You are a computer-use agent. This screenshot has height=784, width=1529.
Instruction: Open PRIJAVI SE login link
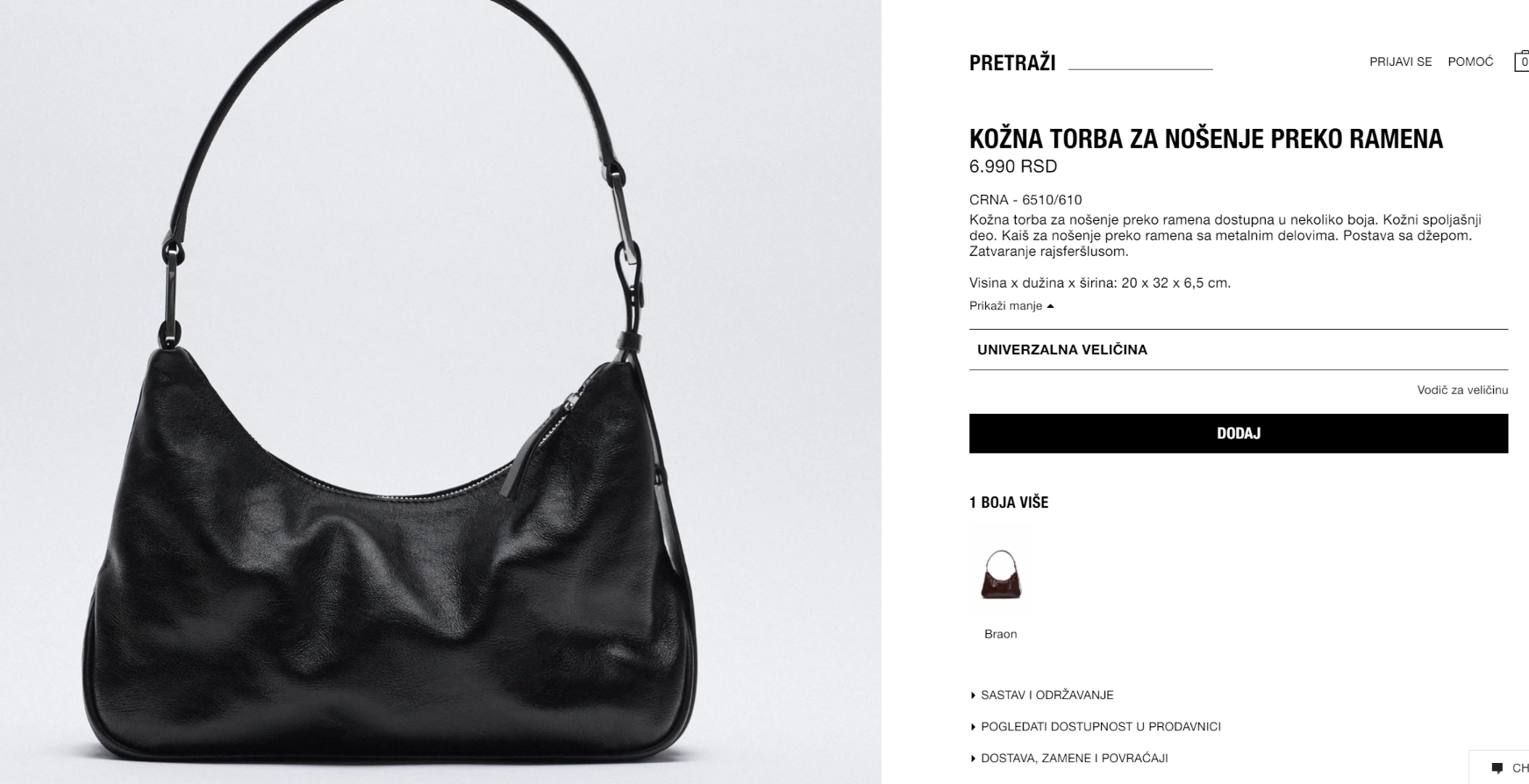(1400, 61)
